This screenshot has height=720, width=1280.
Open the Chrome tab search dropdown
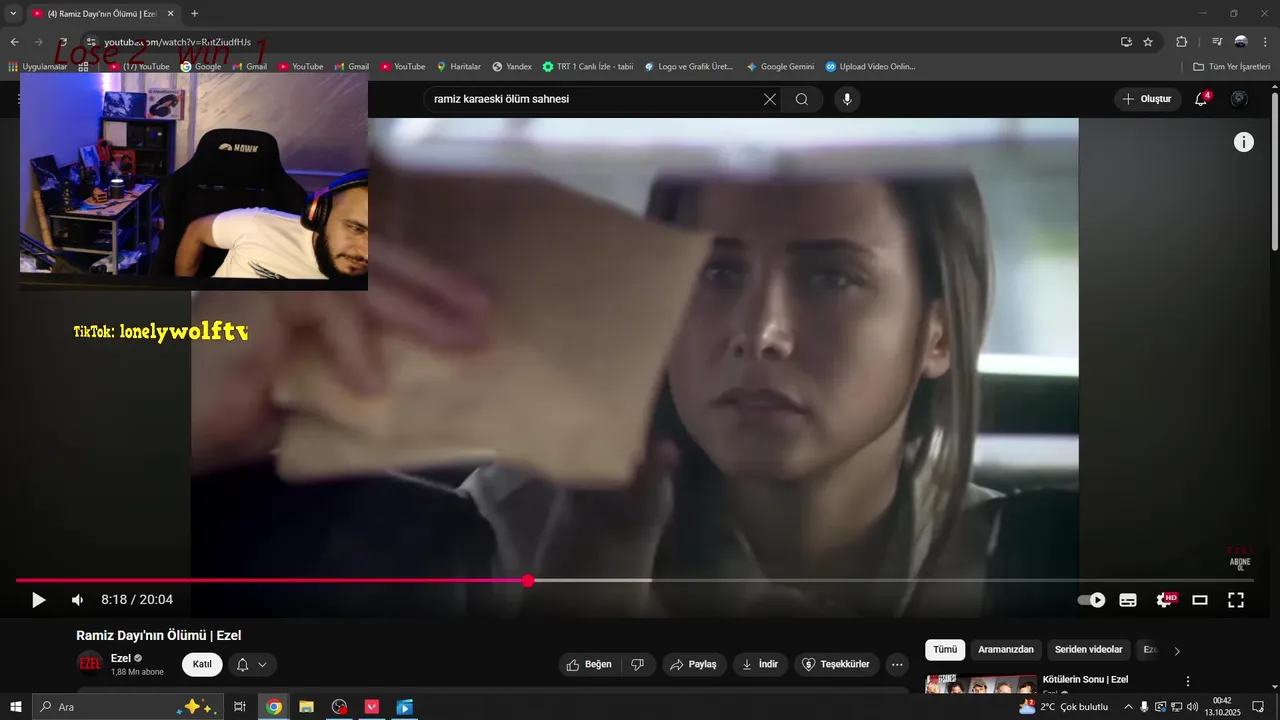coord(13,13)
